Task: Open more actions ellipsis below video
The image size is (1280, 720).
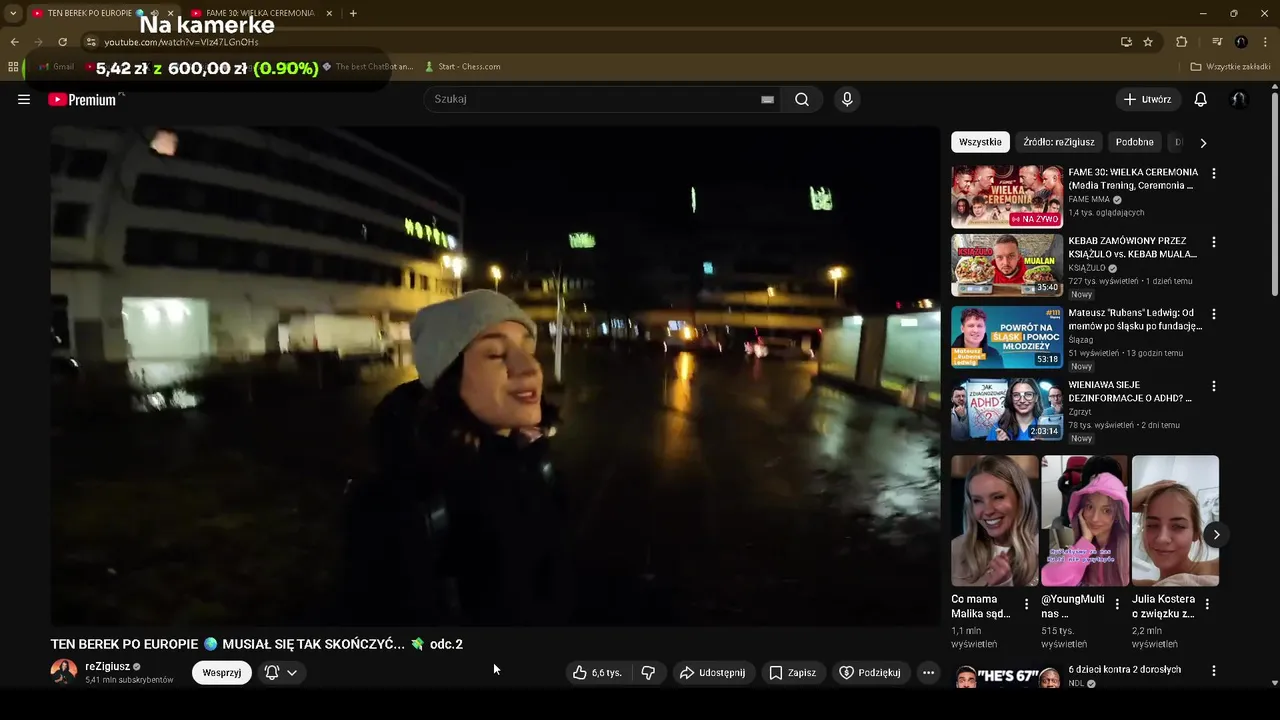Action: coord(928,673)
